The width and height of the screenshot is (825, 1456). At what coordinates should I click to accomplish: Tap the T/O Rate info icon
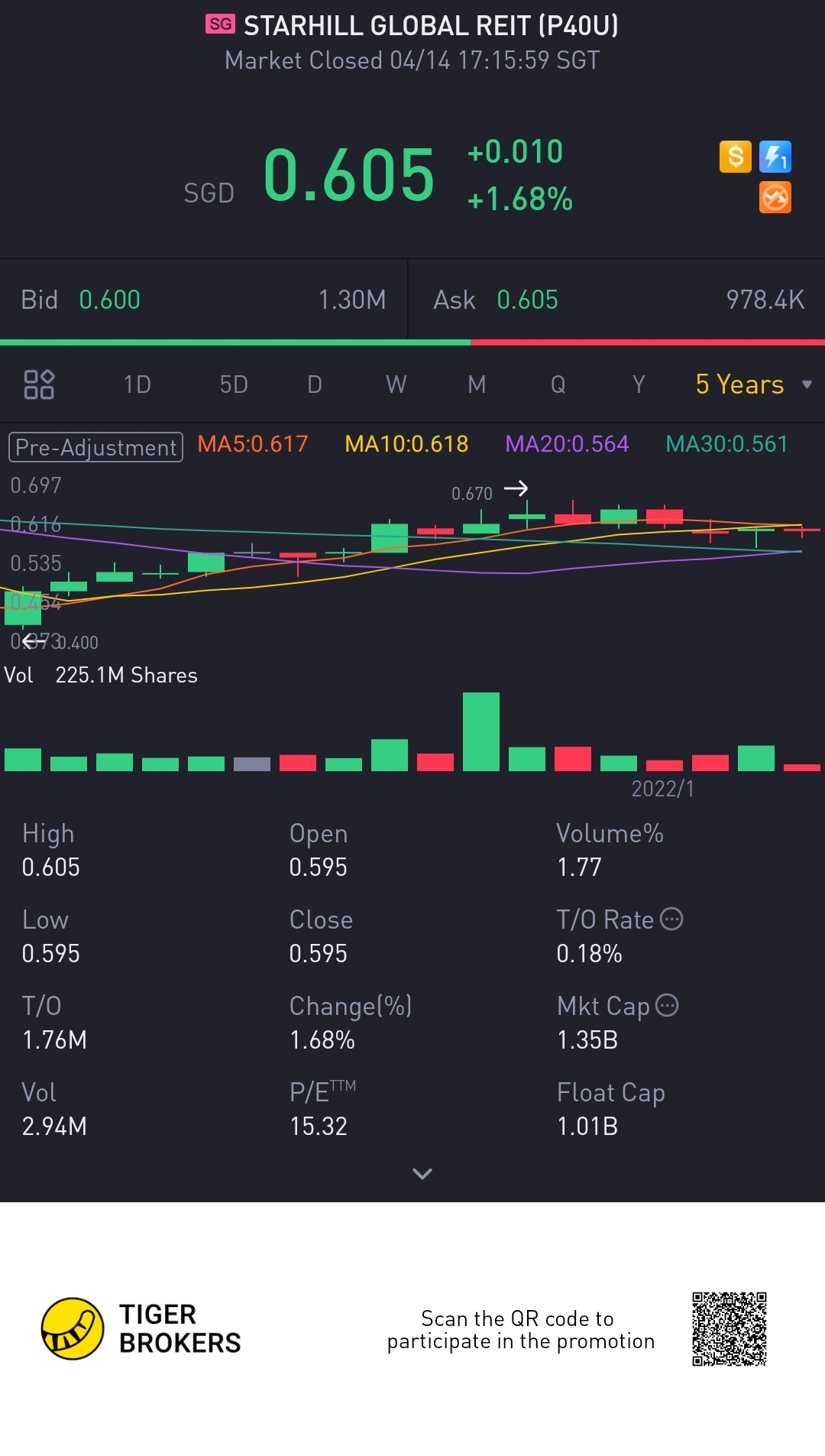[671, 919]
